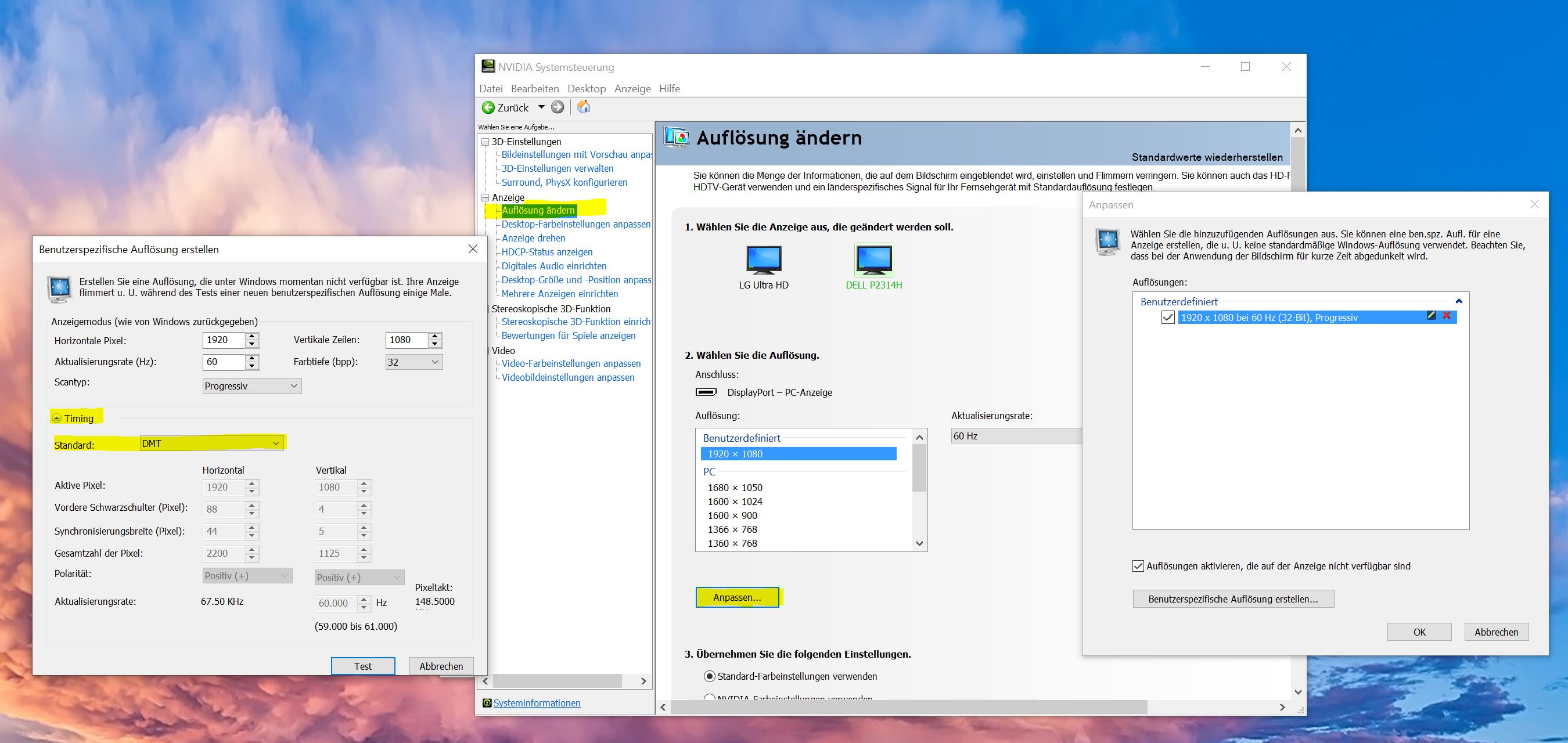Open Mehrere Anzeigen einrichten tree item

559,294
